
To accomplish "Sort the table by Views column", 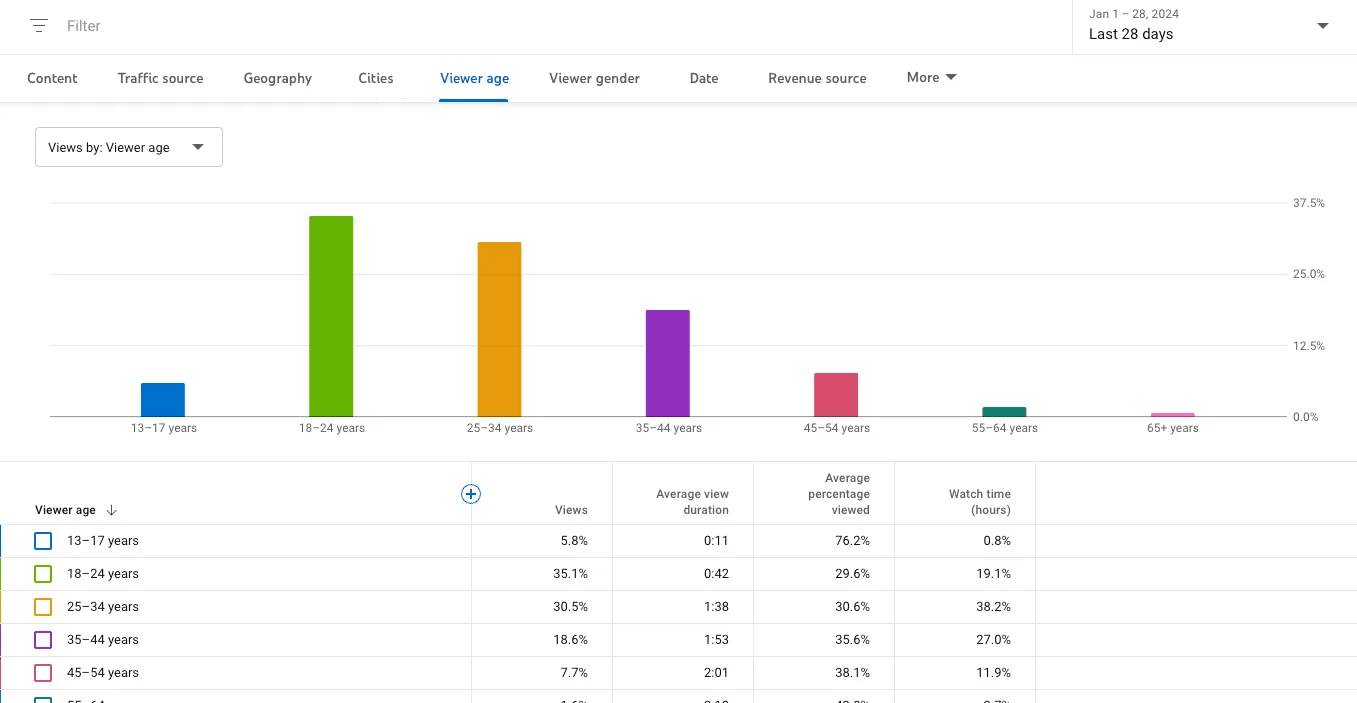I will click(x=570, y=510).
